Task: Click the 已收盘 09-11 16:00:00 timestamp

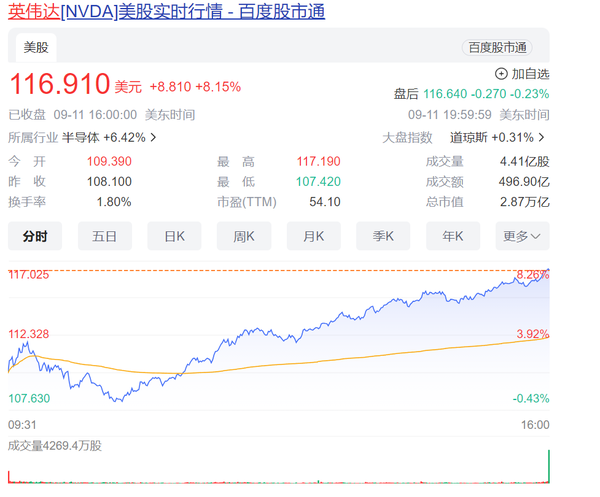Action: click(72, 115)
